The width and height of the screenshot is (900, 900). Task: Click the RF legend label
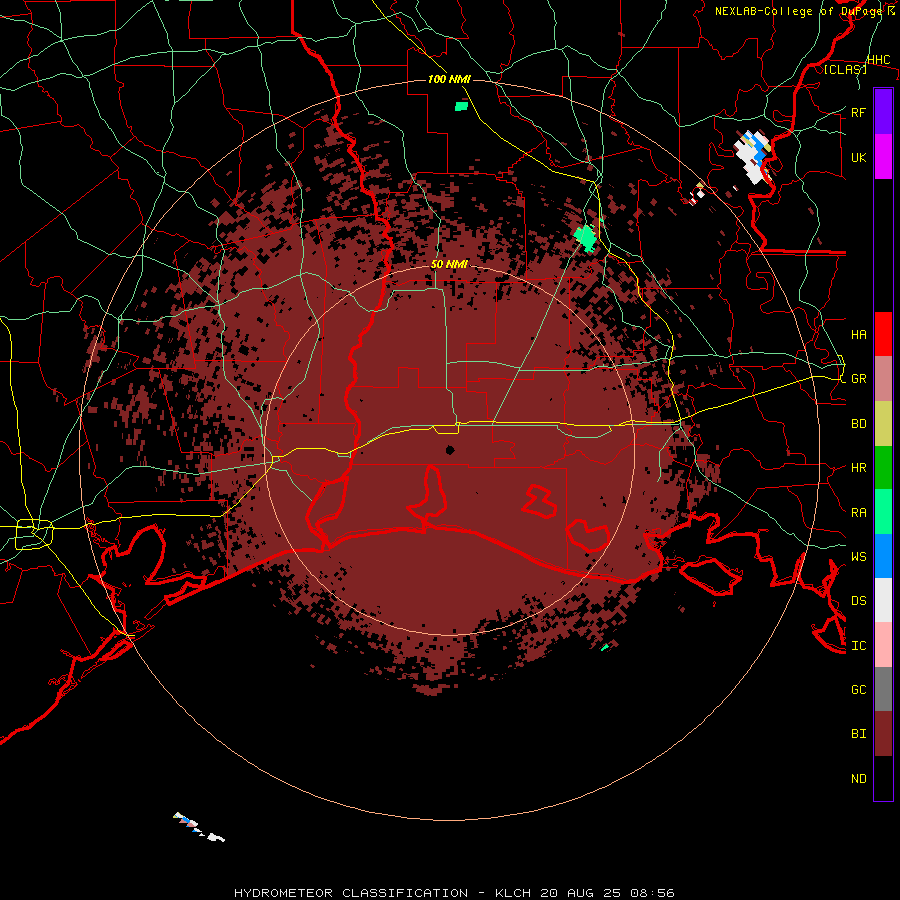pos(858,112)
